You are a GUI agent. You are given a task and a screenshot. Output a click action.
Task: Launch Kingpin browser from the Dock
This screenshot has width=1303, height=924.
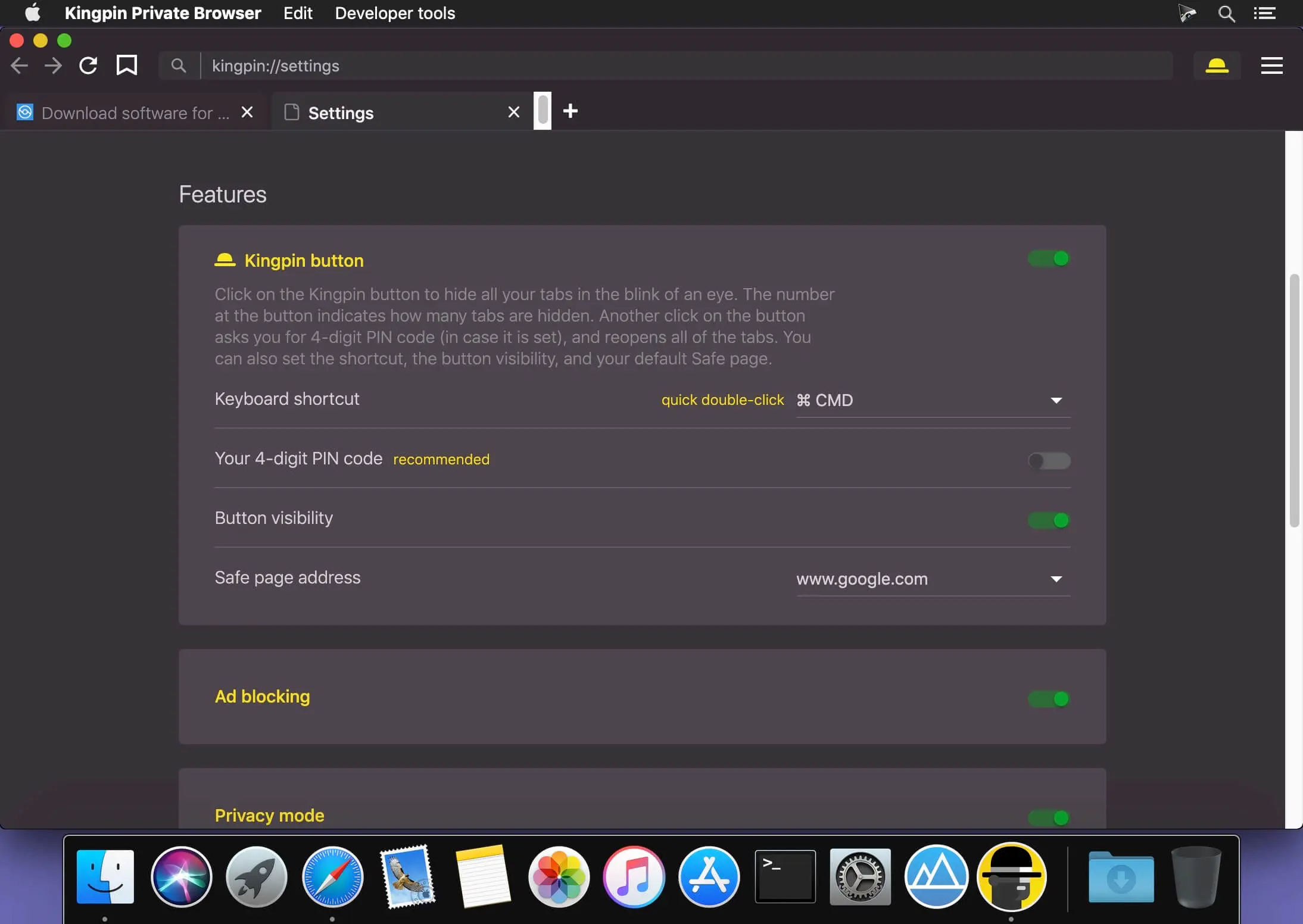tap(1013, 876)
